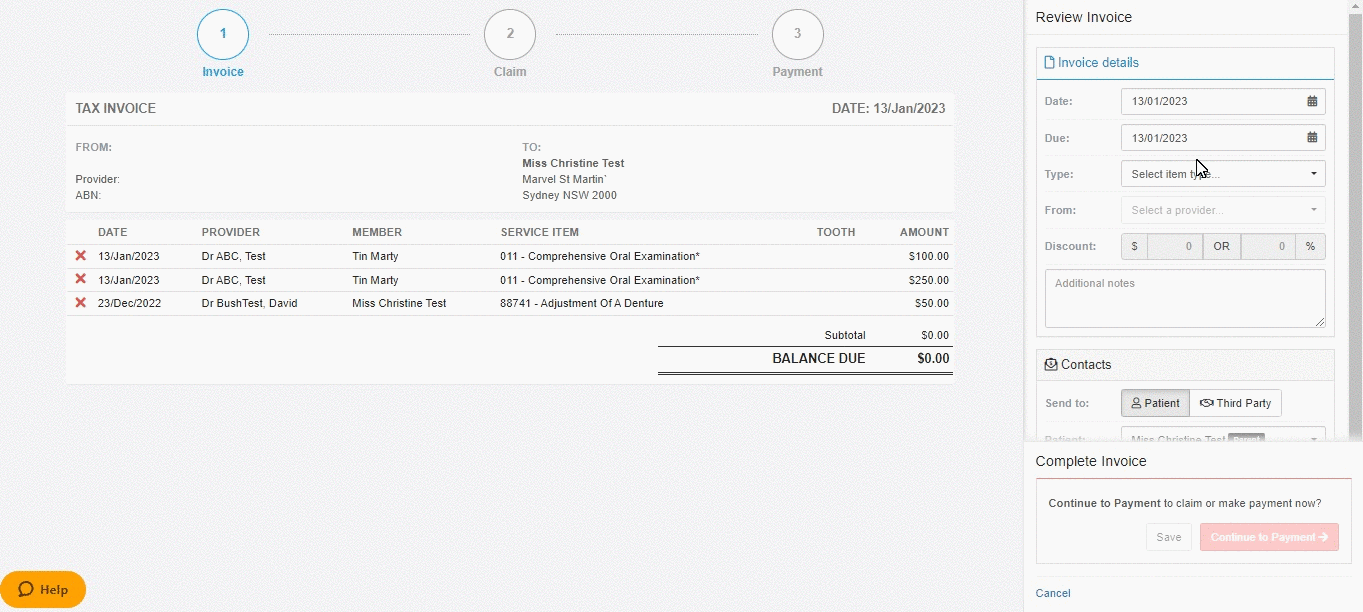Click the AMOUNT column header

coord(924,232)
